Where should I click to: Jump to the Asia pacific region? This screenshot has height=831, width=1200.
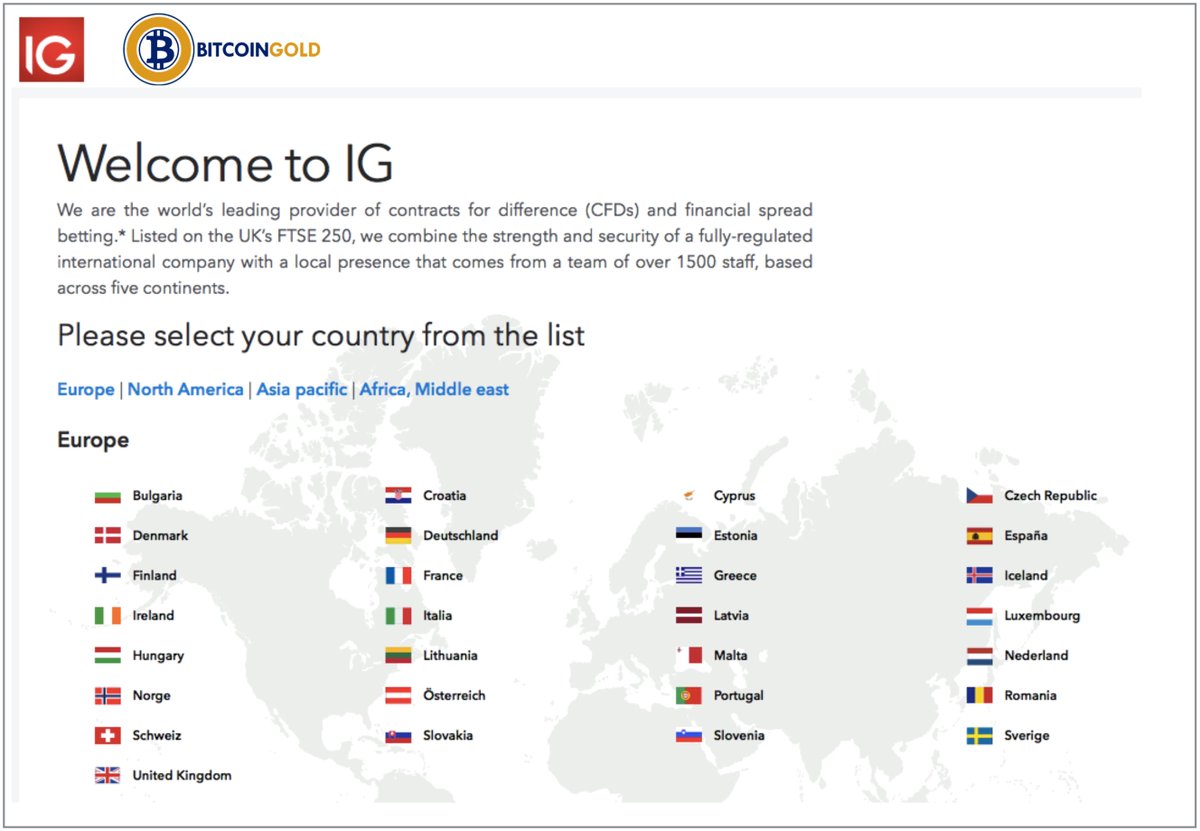[302, 390]
